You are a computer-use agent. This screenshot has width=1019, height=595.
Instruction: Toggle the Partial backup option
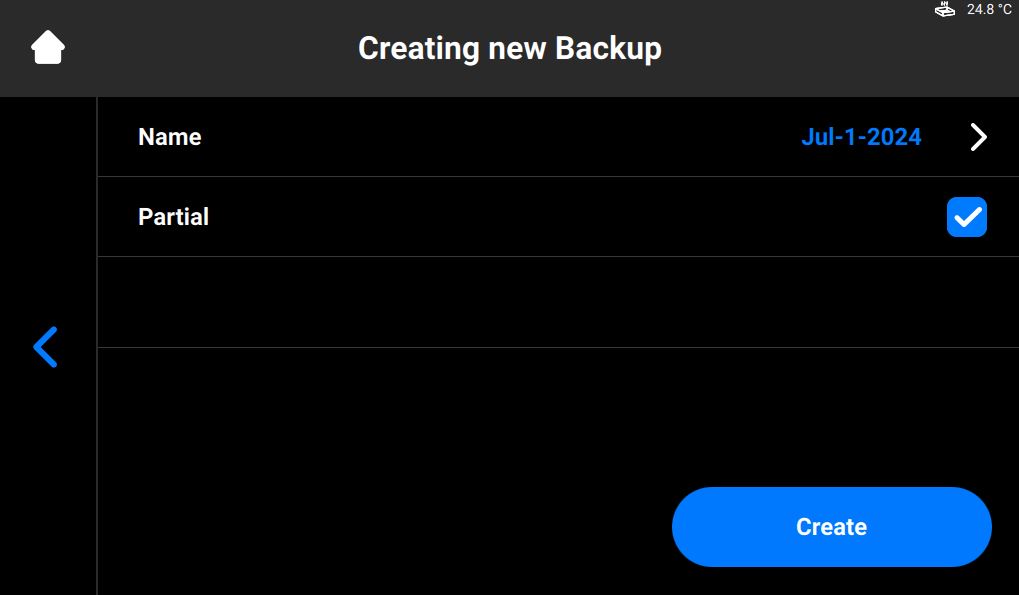tap(967, 217)
